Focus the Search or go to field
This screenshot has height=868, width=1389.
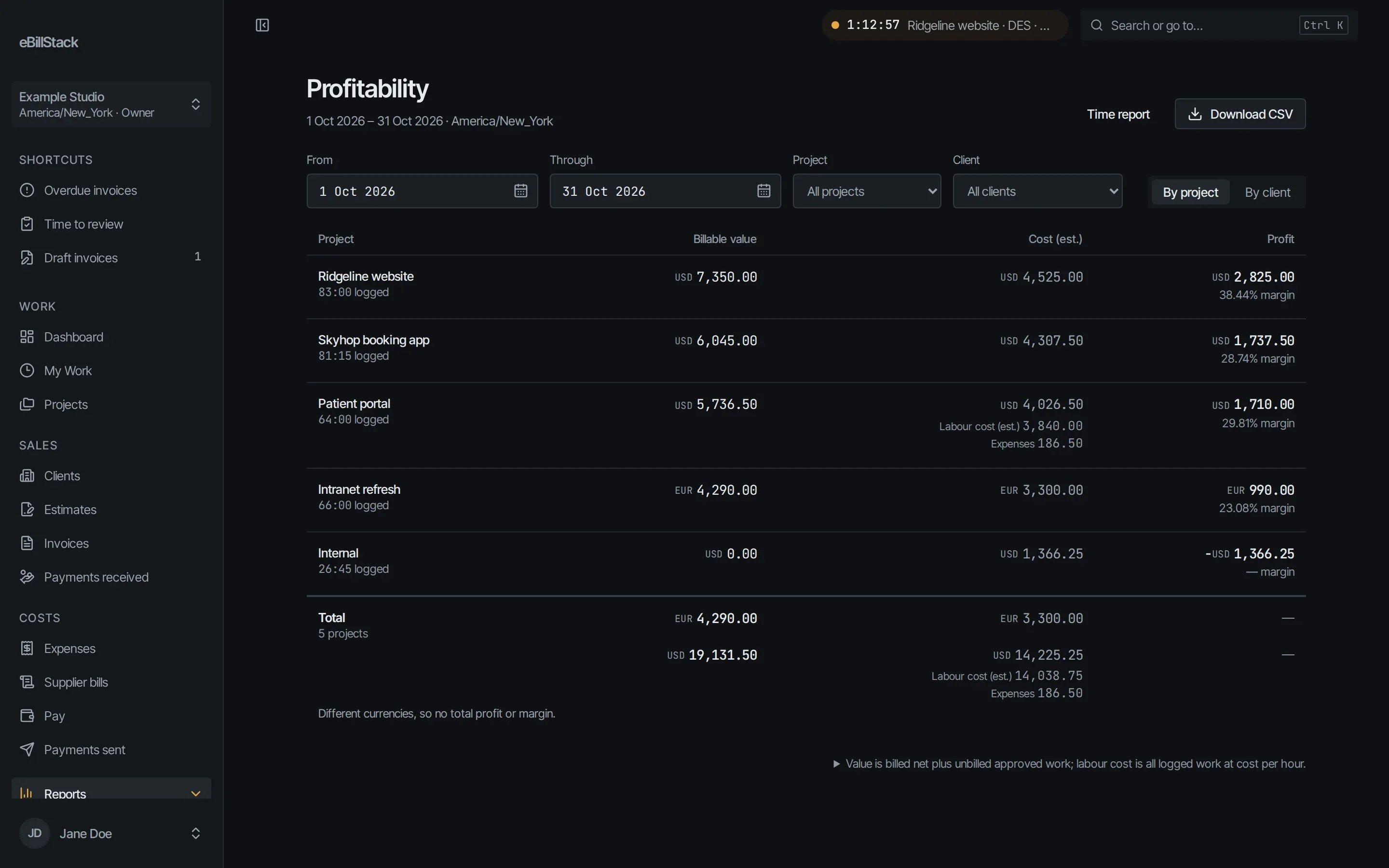pos(1219,25)
